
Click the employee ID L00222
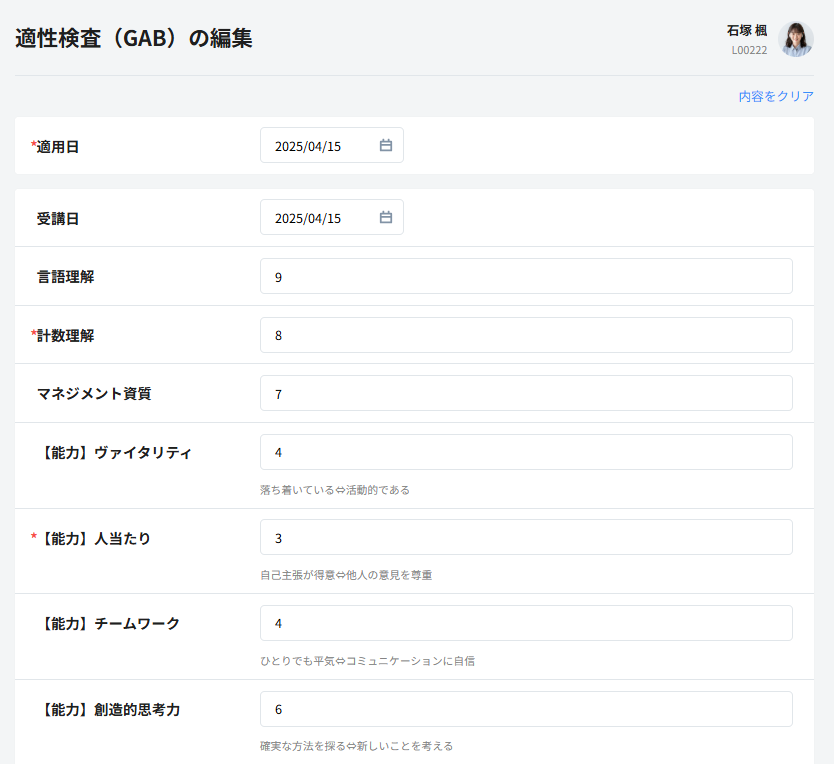pos(749,50)
